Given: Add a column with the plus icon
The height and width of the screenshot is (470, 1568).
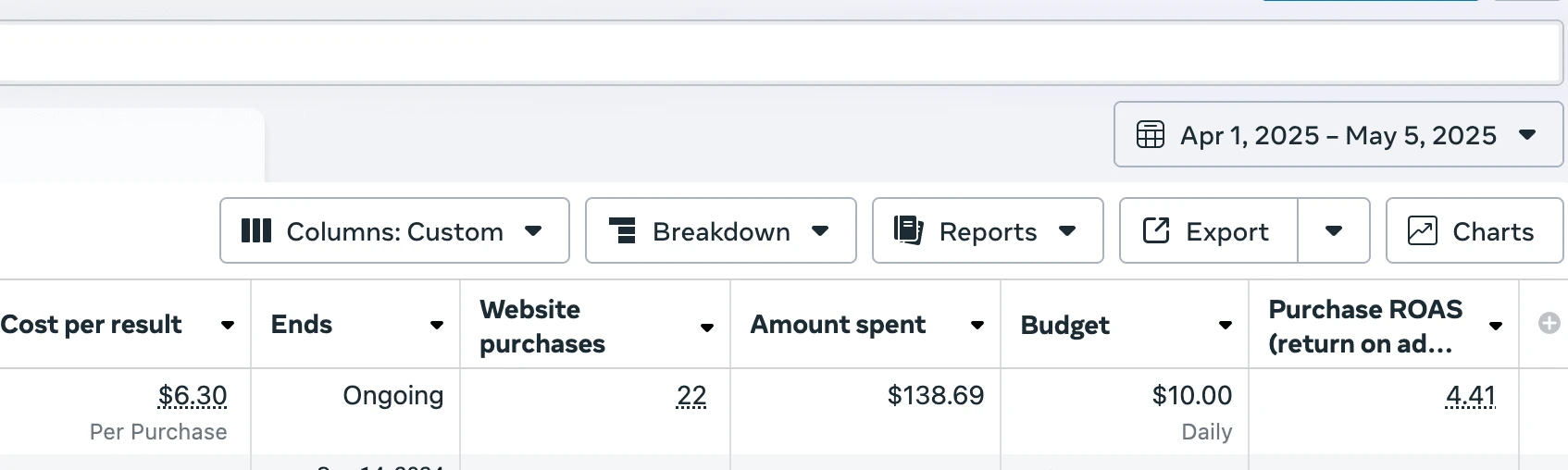Looking at the screenshot, I should pos(1549,324).
